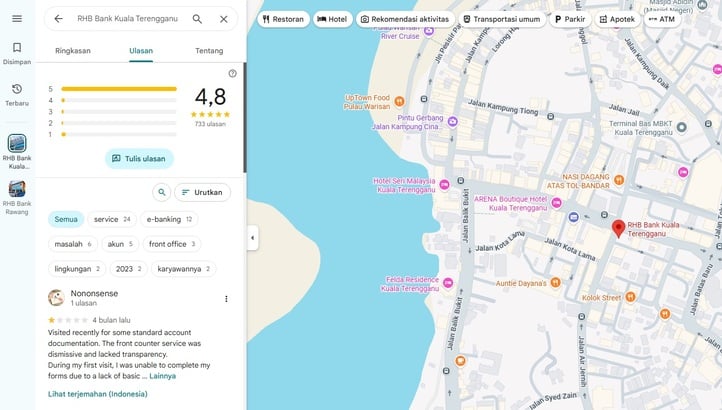This screenshot has height=410, width=722.
Task: Click the Apotek category chip
Action: [617, 19]
